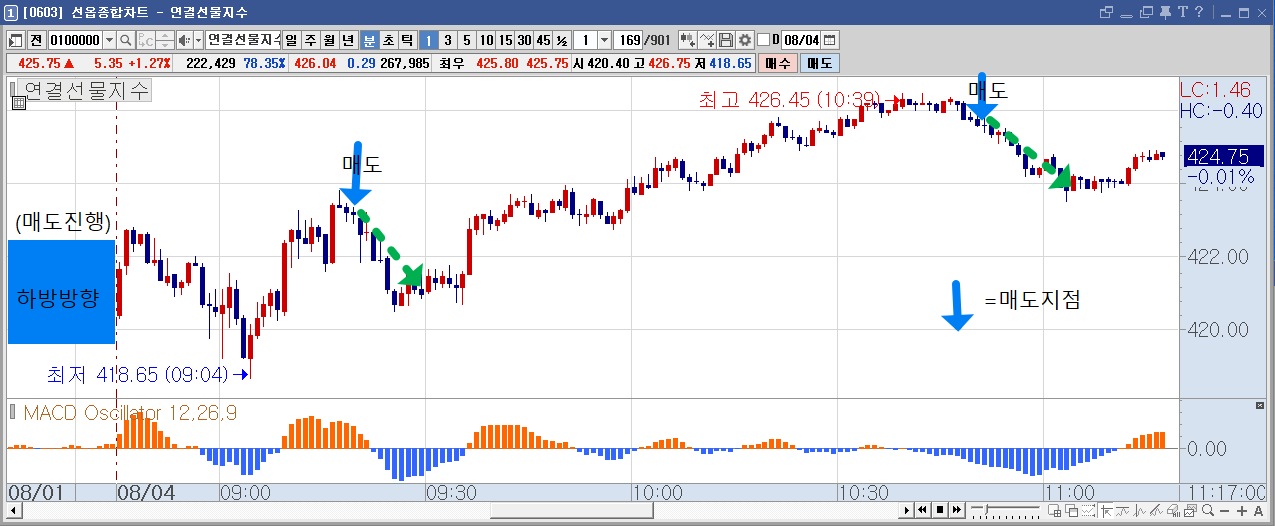The height and width of the screenshot is (526, 1275).
Task: Click the eraser tool icon
Action: (1174, 510)
